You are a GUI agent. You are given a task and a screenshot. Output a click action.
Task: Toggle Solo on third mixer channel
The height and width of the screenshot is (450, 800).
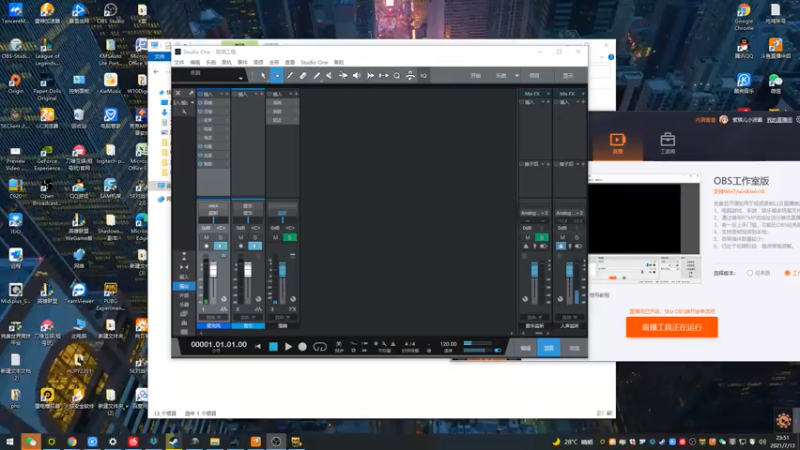pyautogui.click(x=289, y=237)
